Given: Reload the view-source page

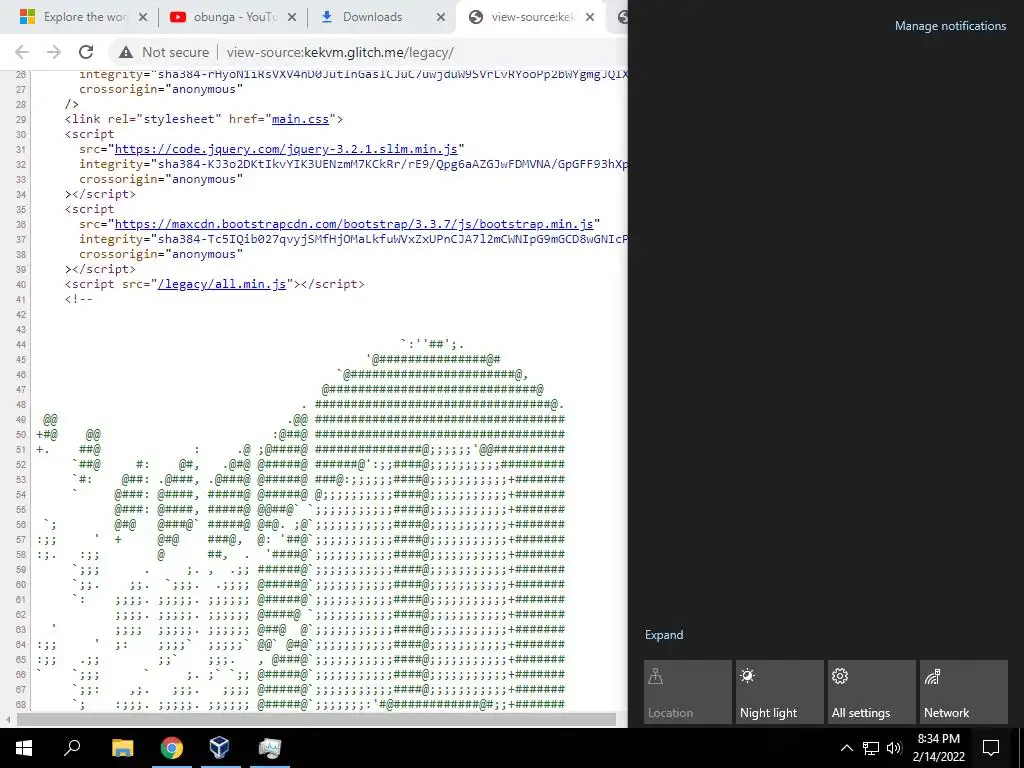Looking at the screenshot, I should point(86,52).
